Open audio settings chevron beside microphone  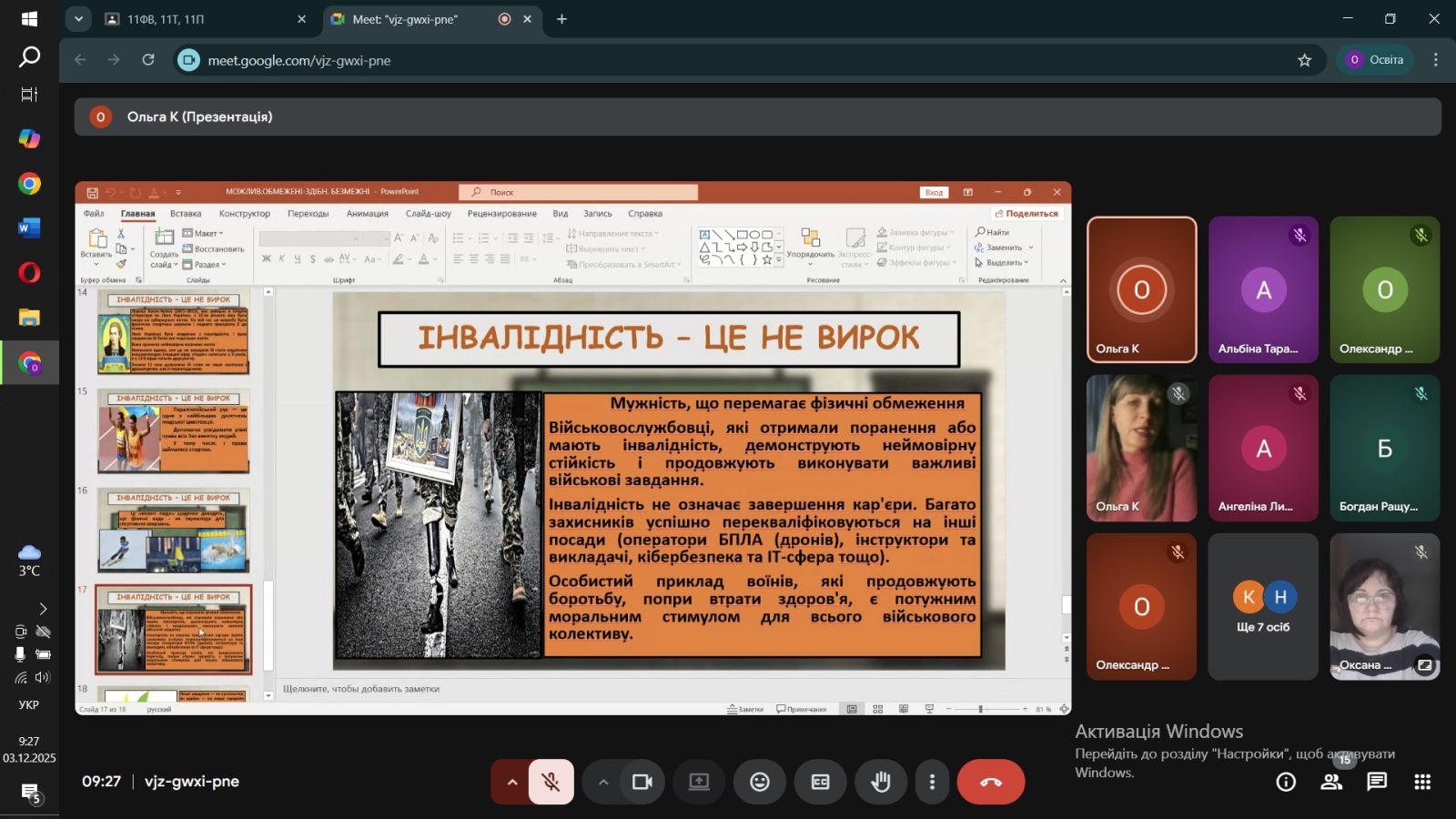(x=512, y=782)
